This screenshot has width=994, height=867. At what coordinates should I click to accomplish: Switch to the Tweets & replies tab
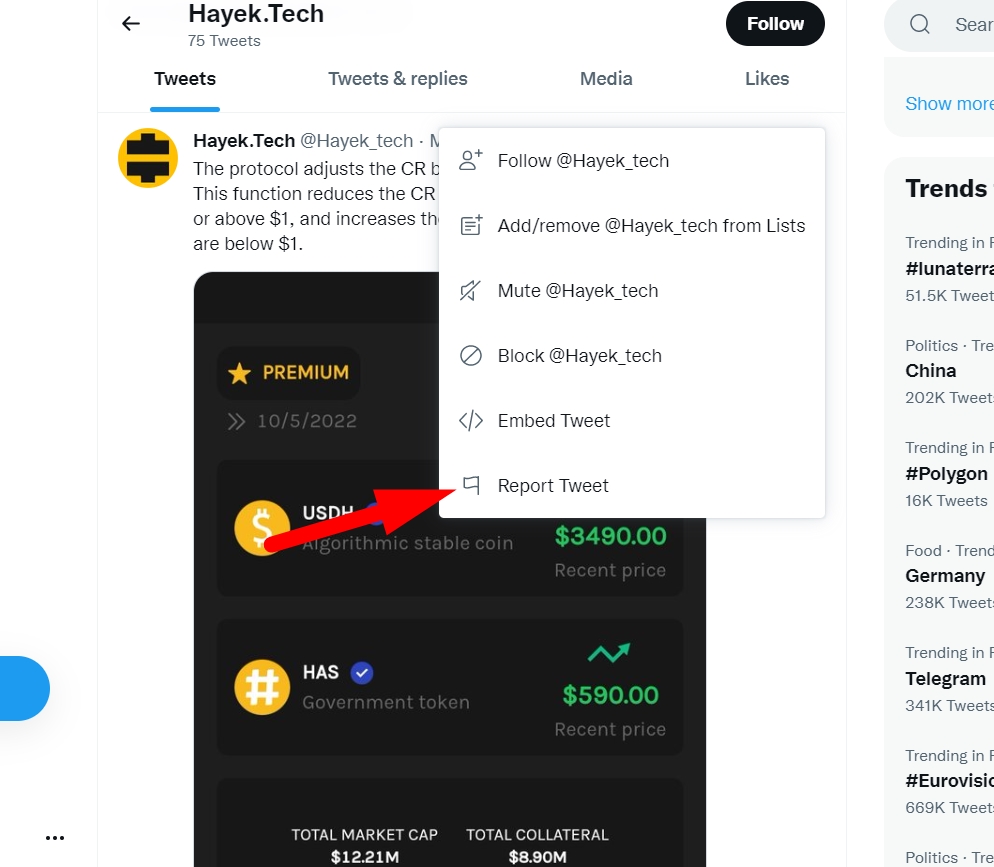click(397, 79)
